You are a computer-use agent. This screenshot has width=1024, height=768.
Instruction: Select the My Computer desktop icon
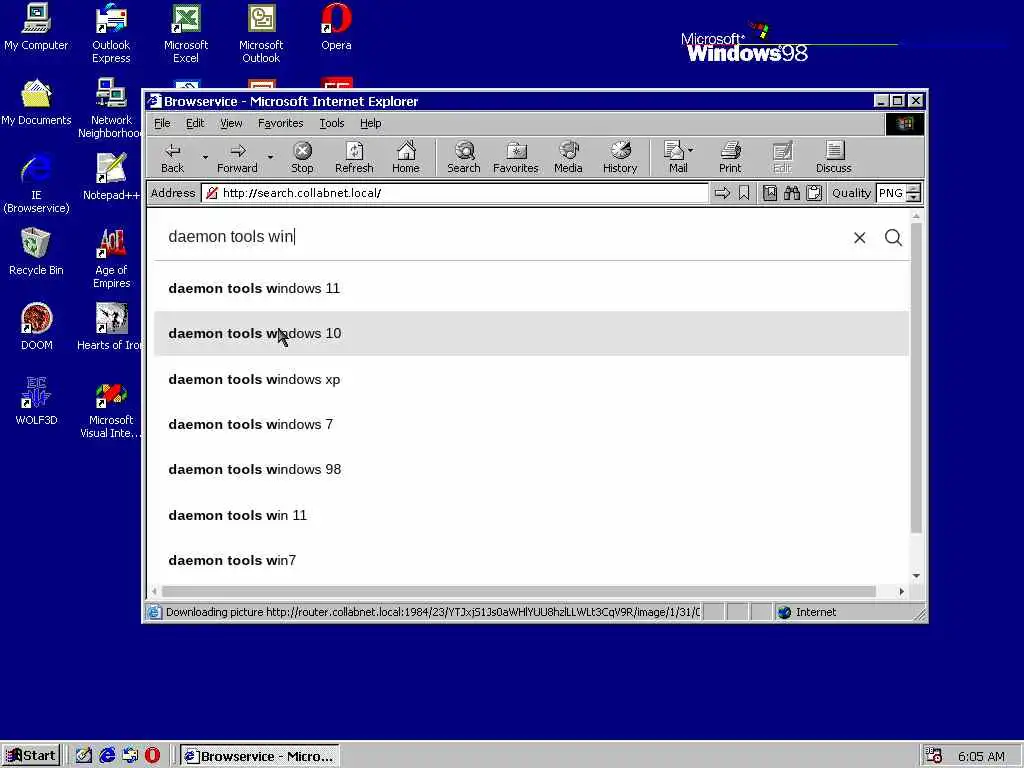pos(36,27)
